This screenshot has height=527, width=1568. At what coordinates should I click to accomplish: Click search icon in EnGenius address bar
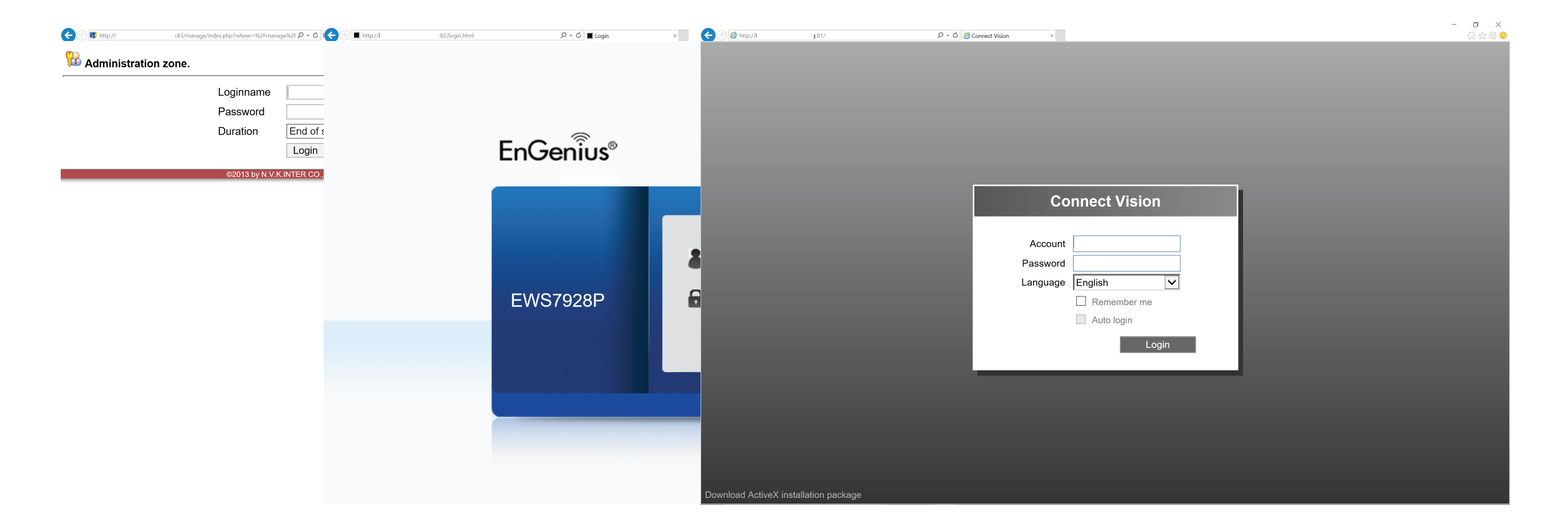[x=563, y=35]
